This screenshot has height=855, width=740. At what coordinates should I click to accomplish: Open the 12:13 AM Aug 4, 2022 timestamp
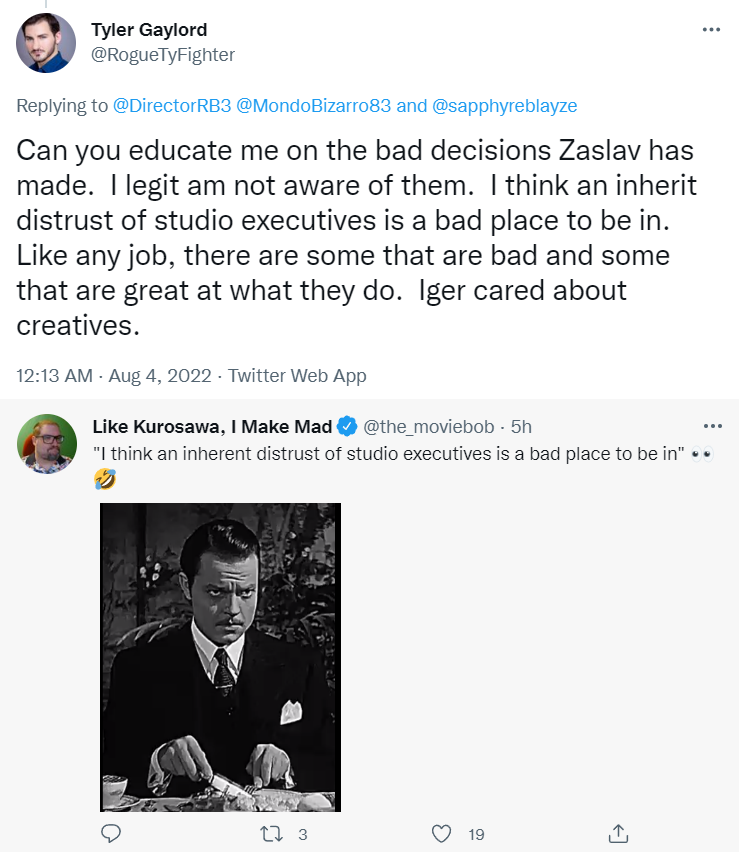click(114, 376)
